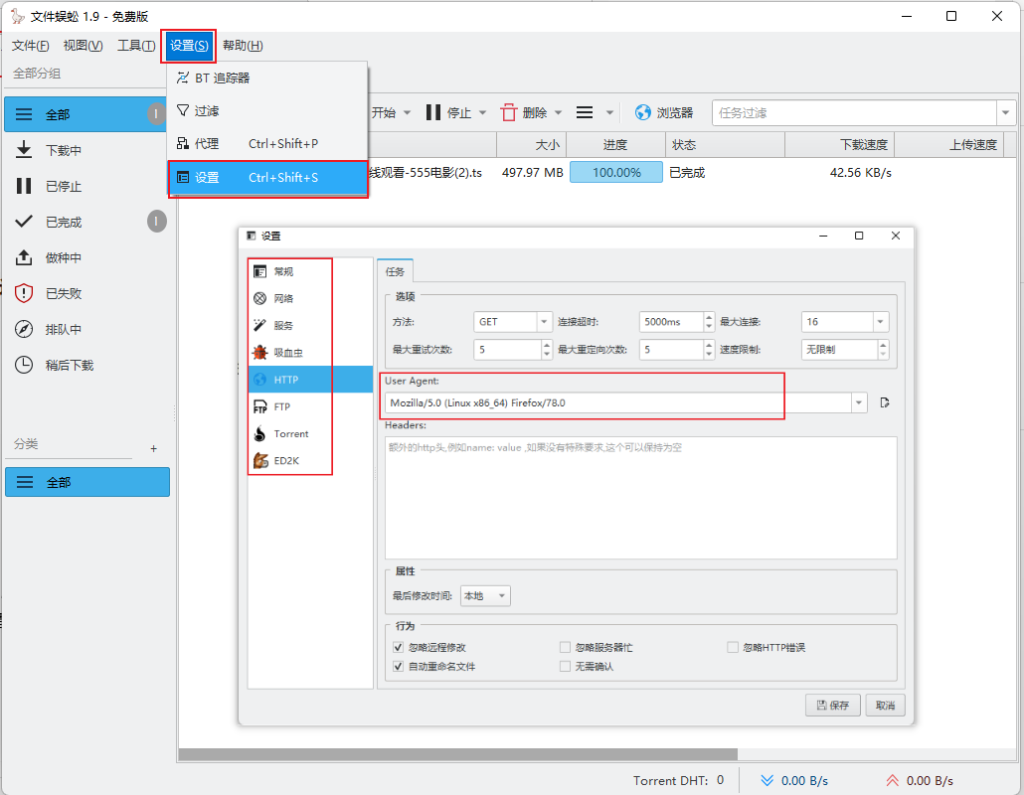The image size is (1024, 795).
Task: Open the 浏览器 globe icon in toolbar
Action: pyautogui.click(x=643, y=113)
